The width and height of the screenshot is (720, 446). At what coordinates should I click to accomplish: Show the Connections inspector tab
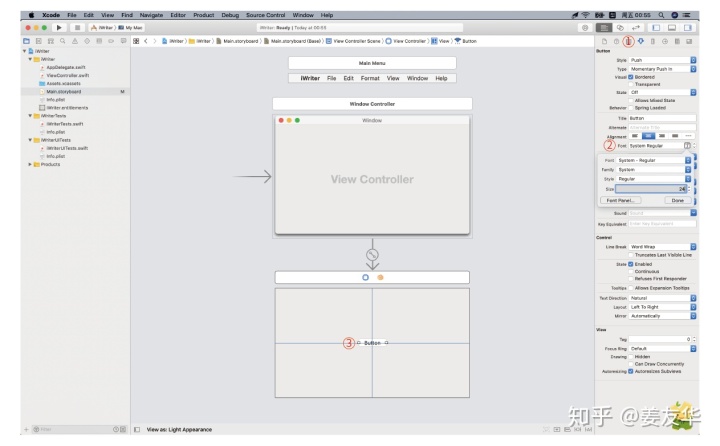coord(664,41)
